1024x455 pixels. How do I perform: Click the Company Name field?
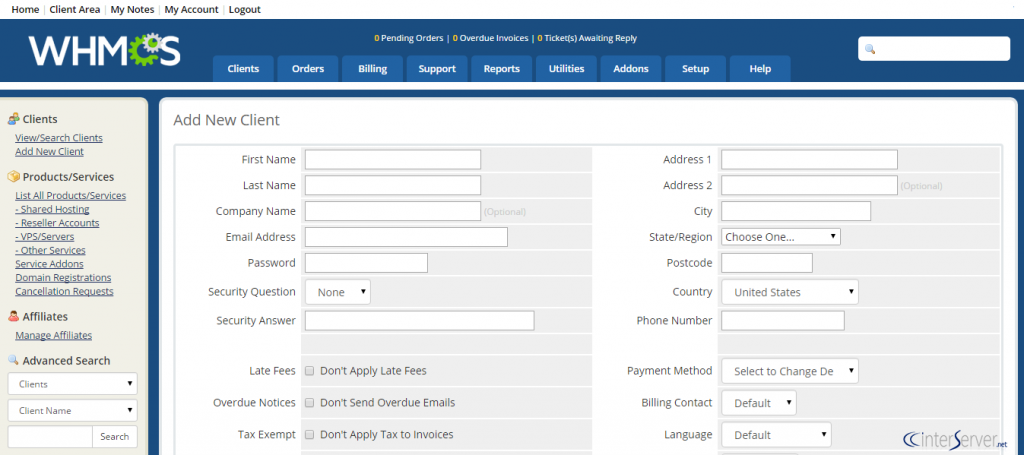pyautogui.click(x=393, y=211)
